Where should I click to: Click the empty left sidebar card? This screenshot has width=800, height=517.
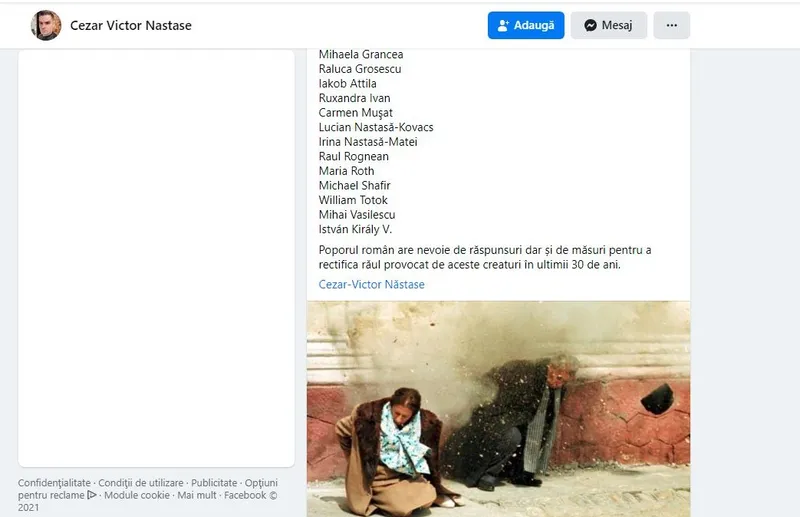tap(156, 258)
